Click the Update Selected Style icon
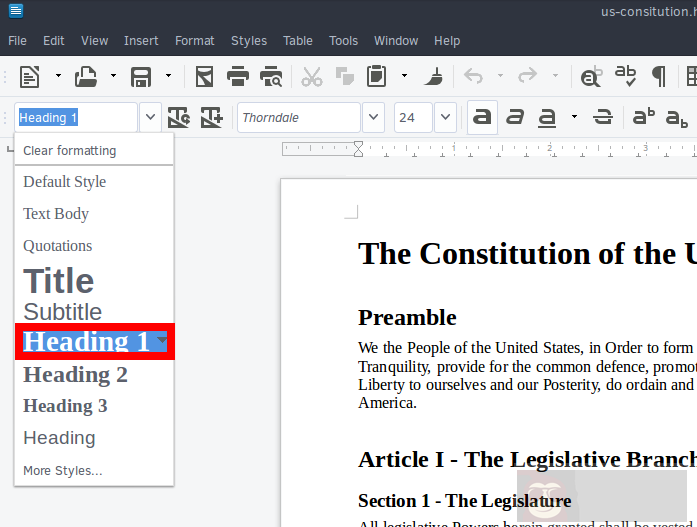Image resolution: width=697 pixels, height=527 pixels. point(179,117)
